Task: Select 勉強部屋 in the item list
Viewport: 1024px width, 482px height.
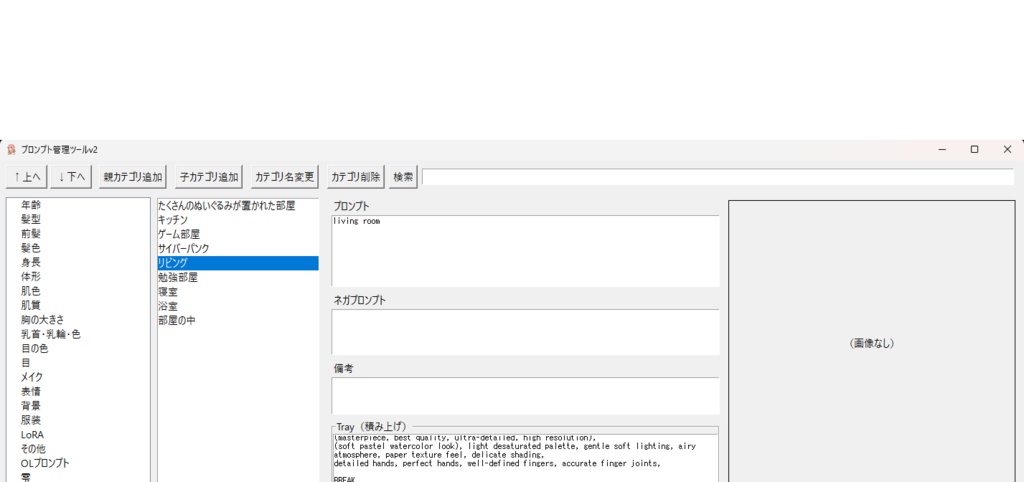Action: coord(238,278)
